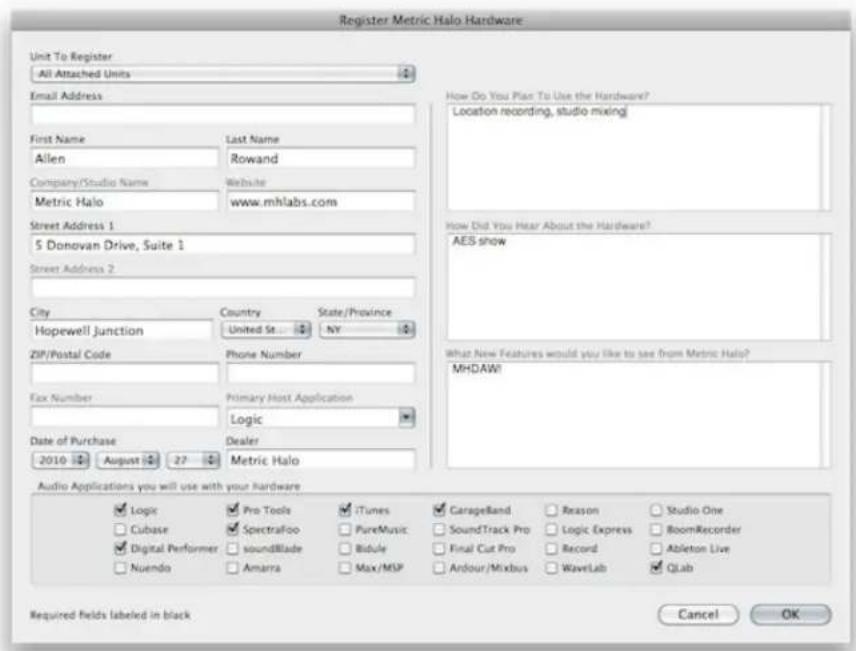Click the Fax Number field
This screenshot has height=651, width=856.
(124, 417)
